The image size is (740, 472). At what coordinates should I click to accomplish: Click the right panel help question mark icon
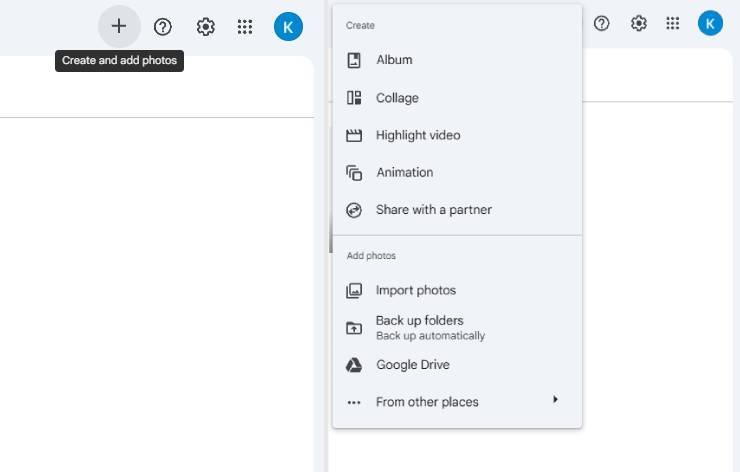click(601, 23)
